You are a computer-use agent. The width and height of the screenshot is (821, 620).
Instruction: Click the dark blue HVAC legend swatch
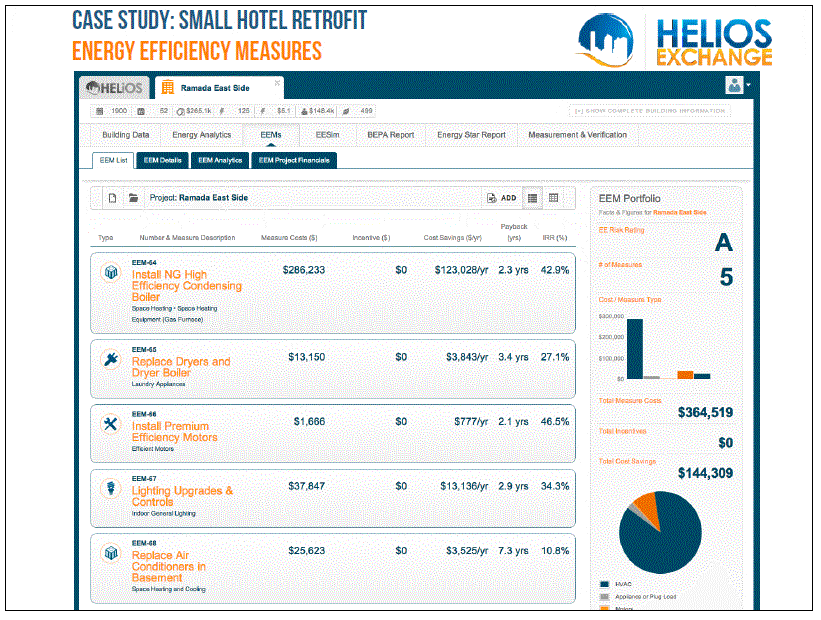pyautogui.click(x=604, y=584)
